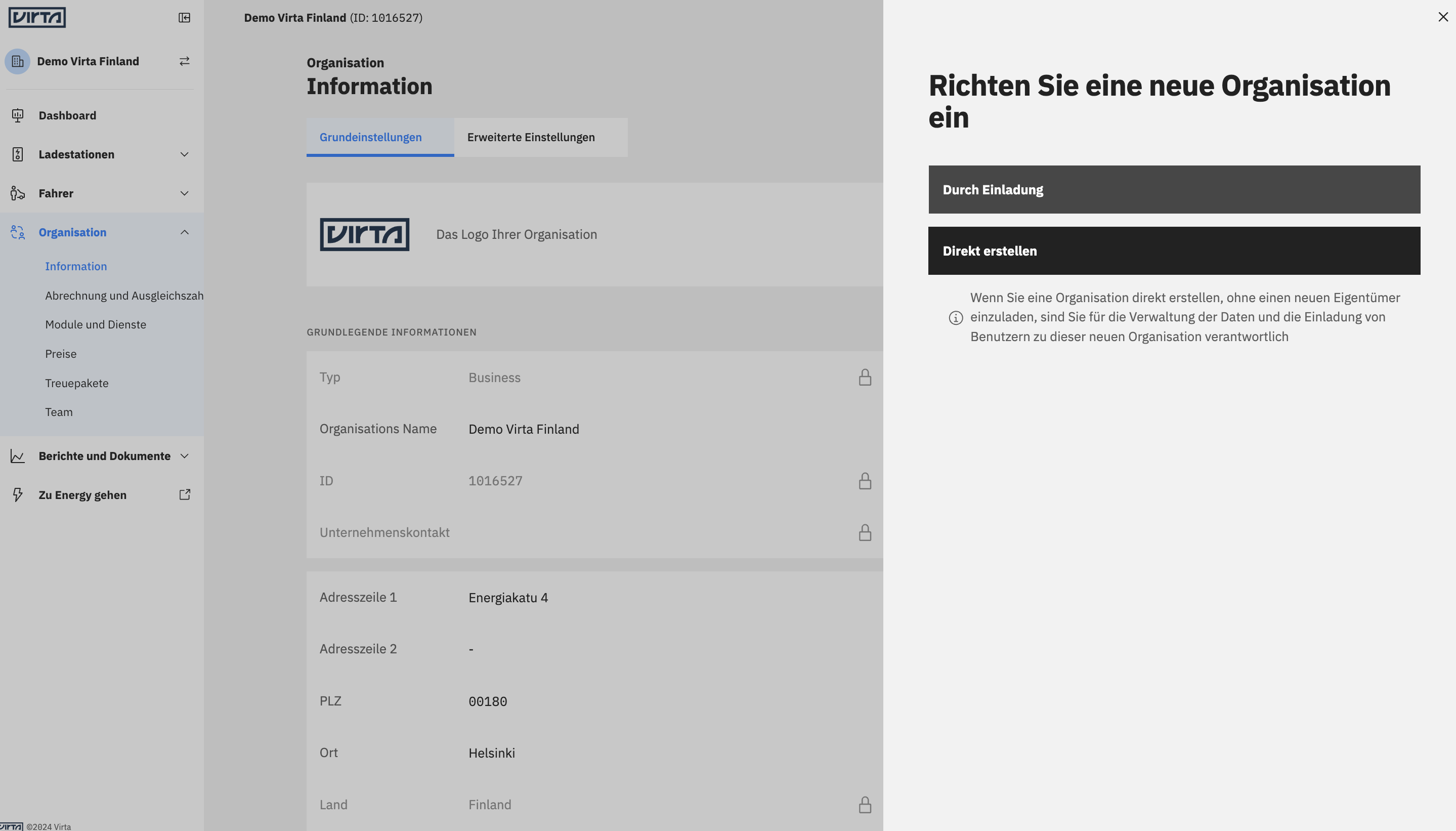1456x831 pixels.
Task: Open the Treuepakete submenu entry
Action: pos(77,383)
